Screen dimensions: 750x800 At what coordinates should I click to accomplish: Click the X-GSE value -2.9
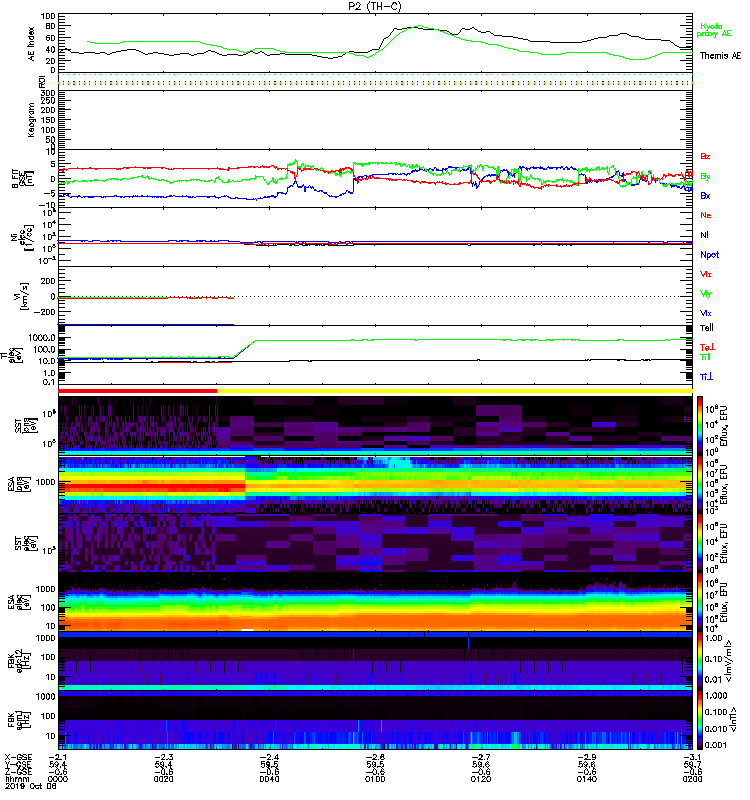(x=587, y=757)
